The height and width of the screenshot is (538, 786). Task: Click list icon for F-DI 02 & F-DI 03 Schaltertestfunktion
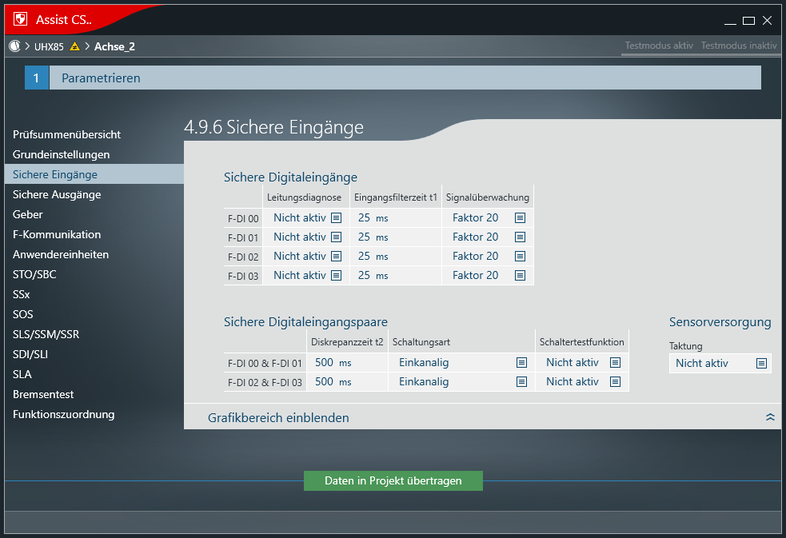(615, 382)
